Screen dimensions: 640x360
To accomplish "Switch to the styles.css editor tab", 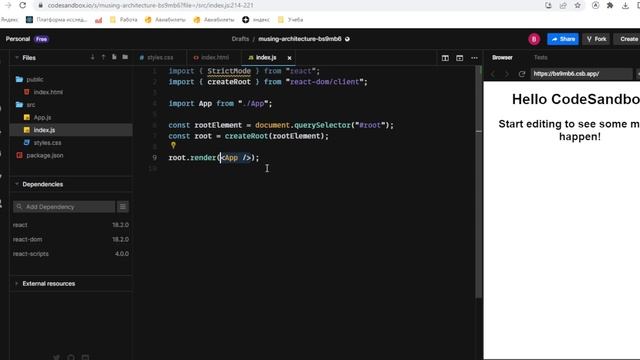I will tap(160, 58).
